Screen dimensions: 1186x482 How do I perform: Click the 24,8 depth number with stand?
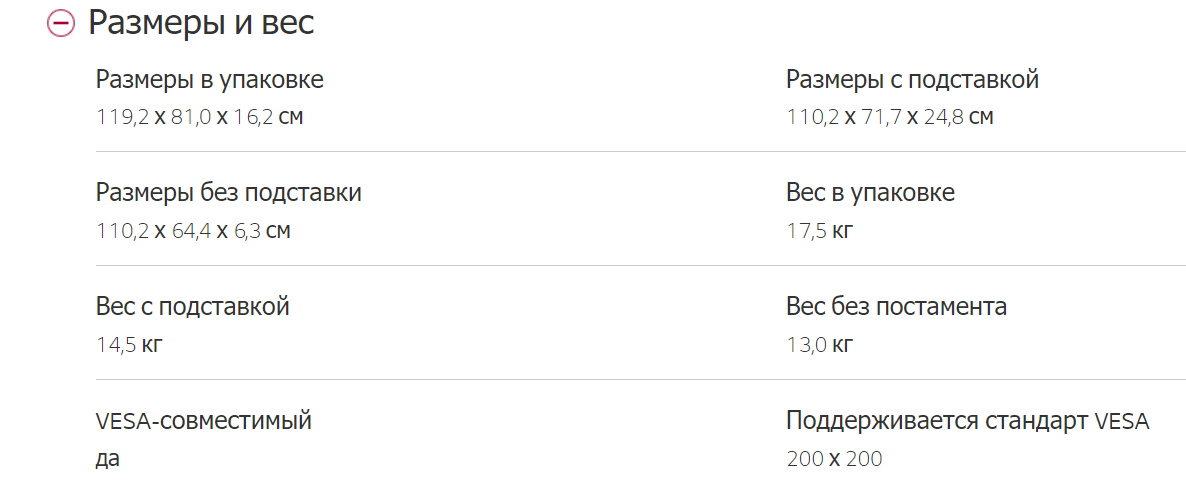point(944,118)
